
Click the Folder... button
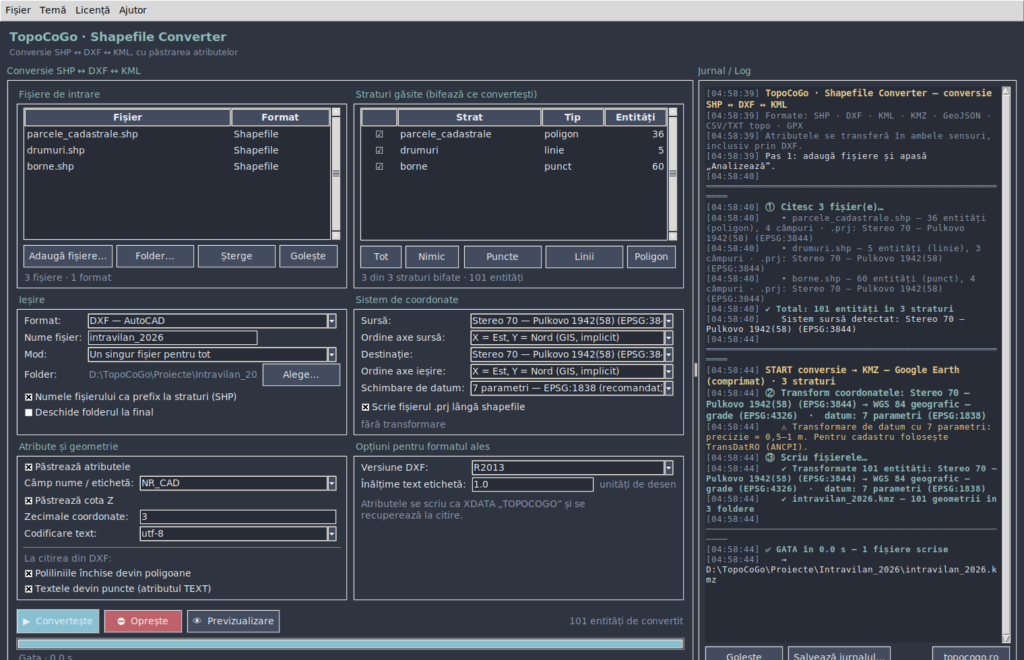pyautogui.click(x=155, y=256)
